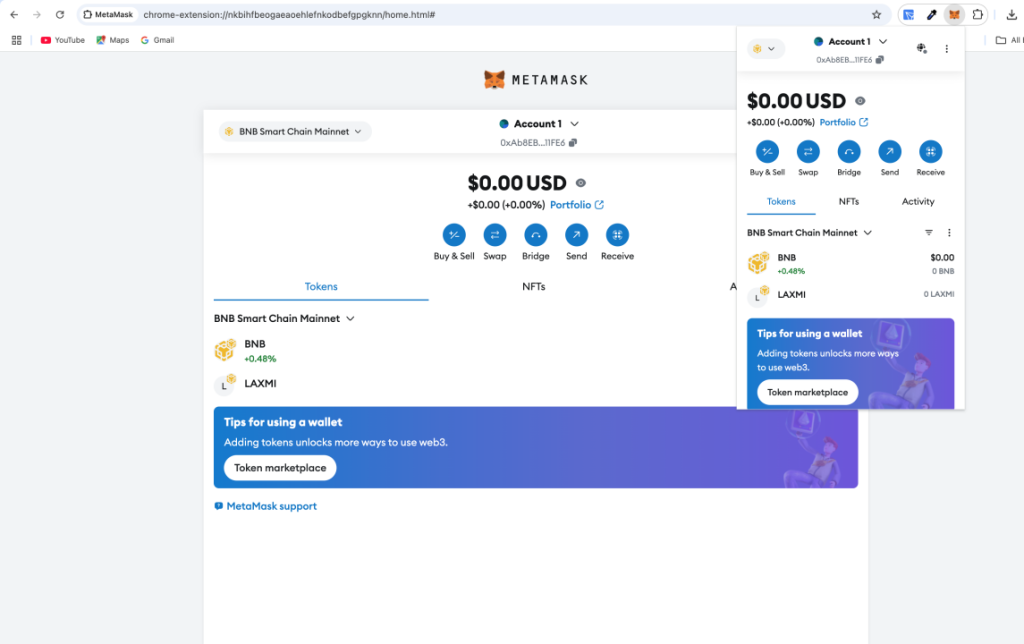Open the BNB Smart Chain Mainnet network selector
Image resolution: width=1024 pixels, height=644 pixels.
coord(295,131)
